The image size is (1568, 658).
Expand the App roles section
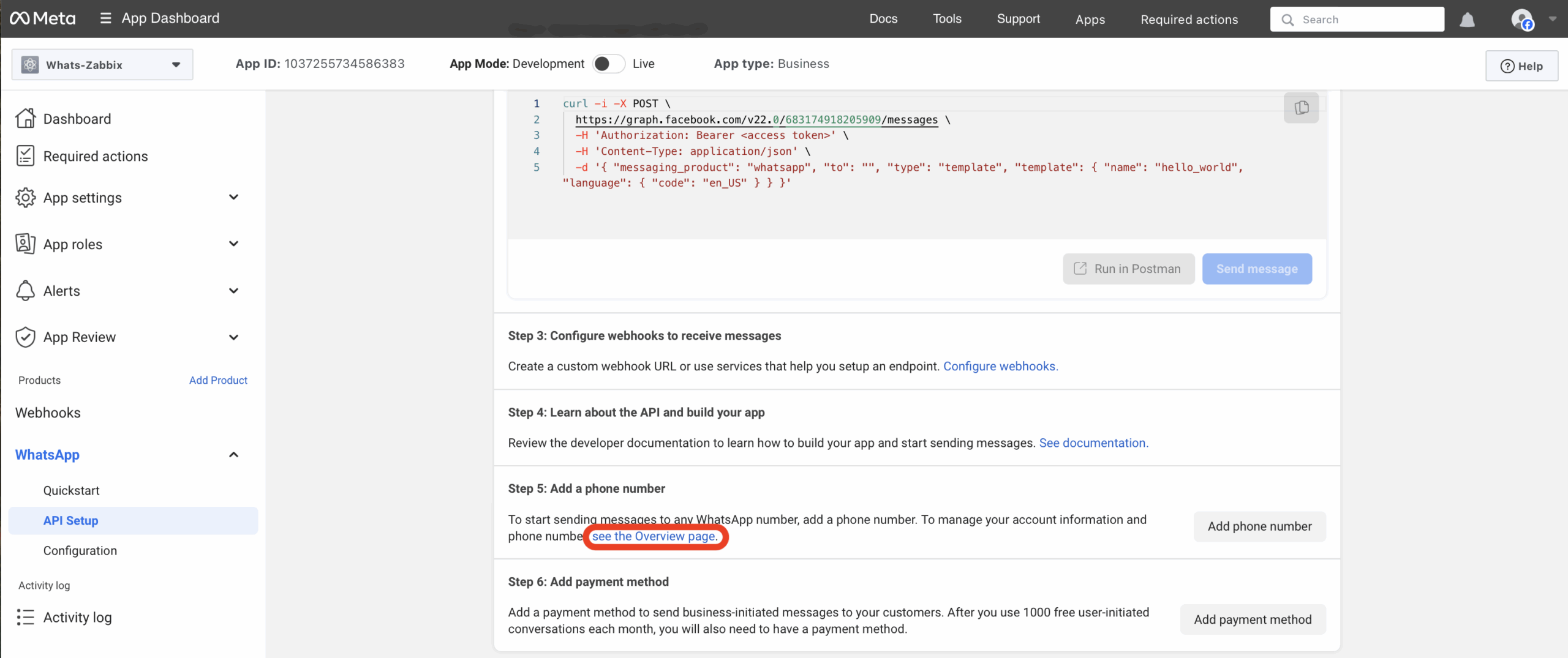[x=233, y=244]
